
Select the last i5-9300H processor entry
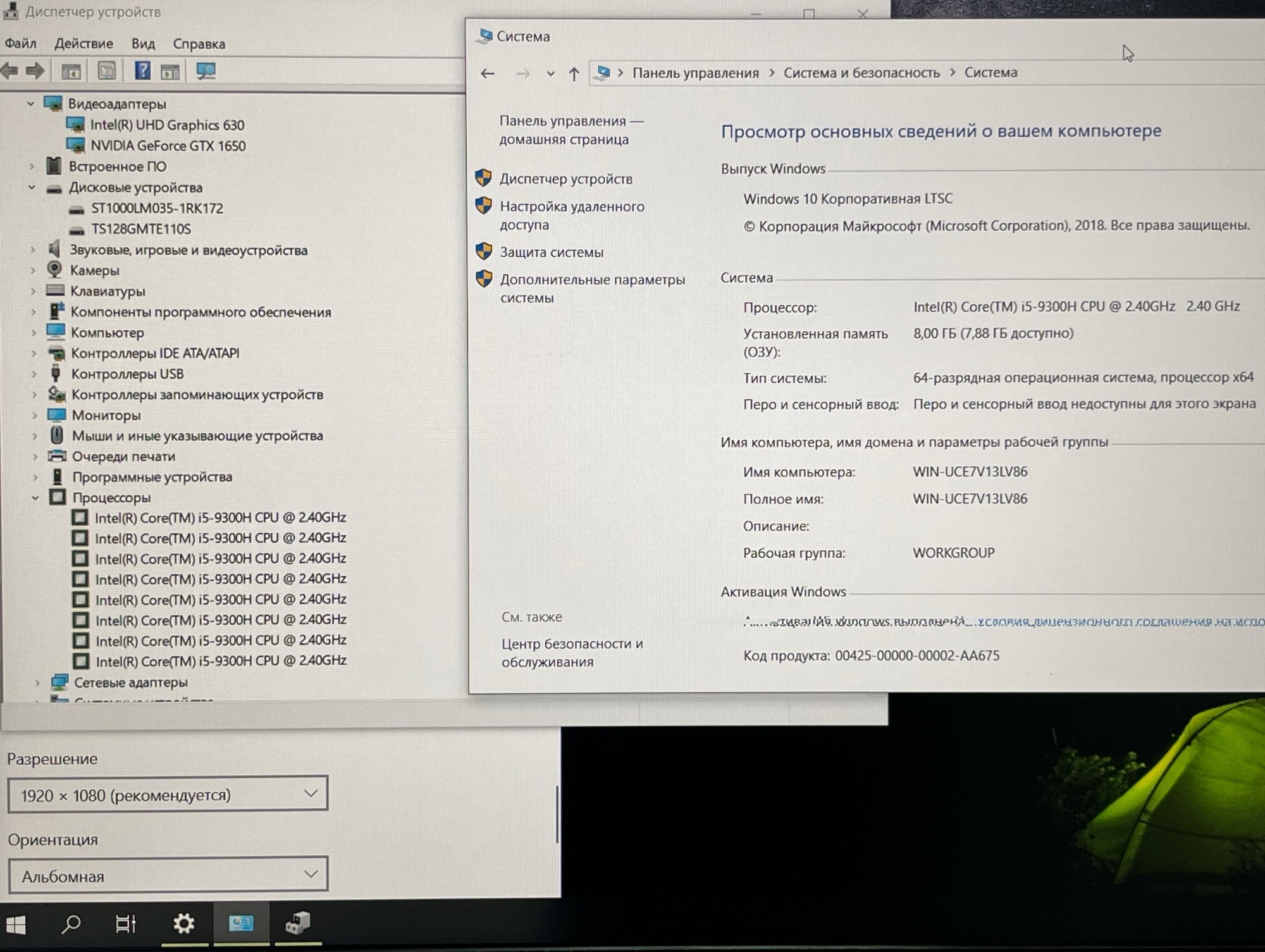point(221,660)
